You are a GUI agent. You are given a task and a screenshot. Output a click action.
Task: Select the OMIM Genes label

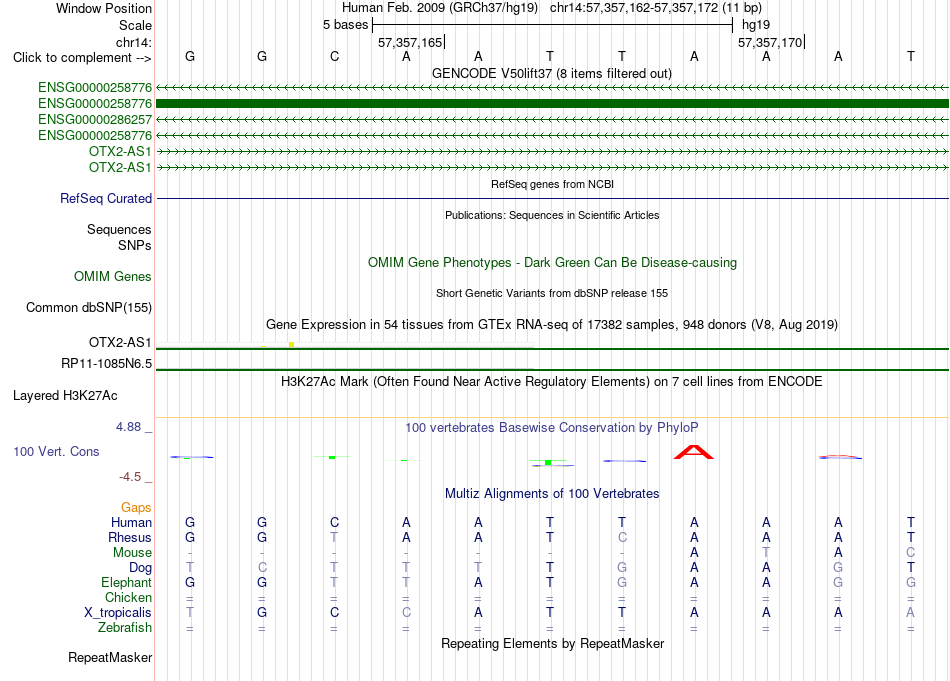point(113,276)
